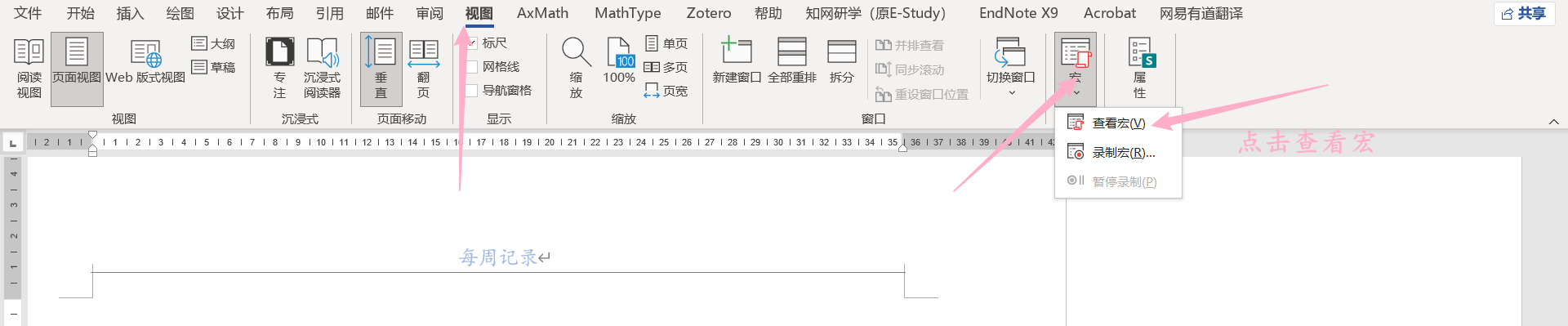Click the tab selector at ruler corner
The height and width of the screenshot is (326, 1568).
(x=12, y=143)
